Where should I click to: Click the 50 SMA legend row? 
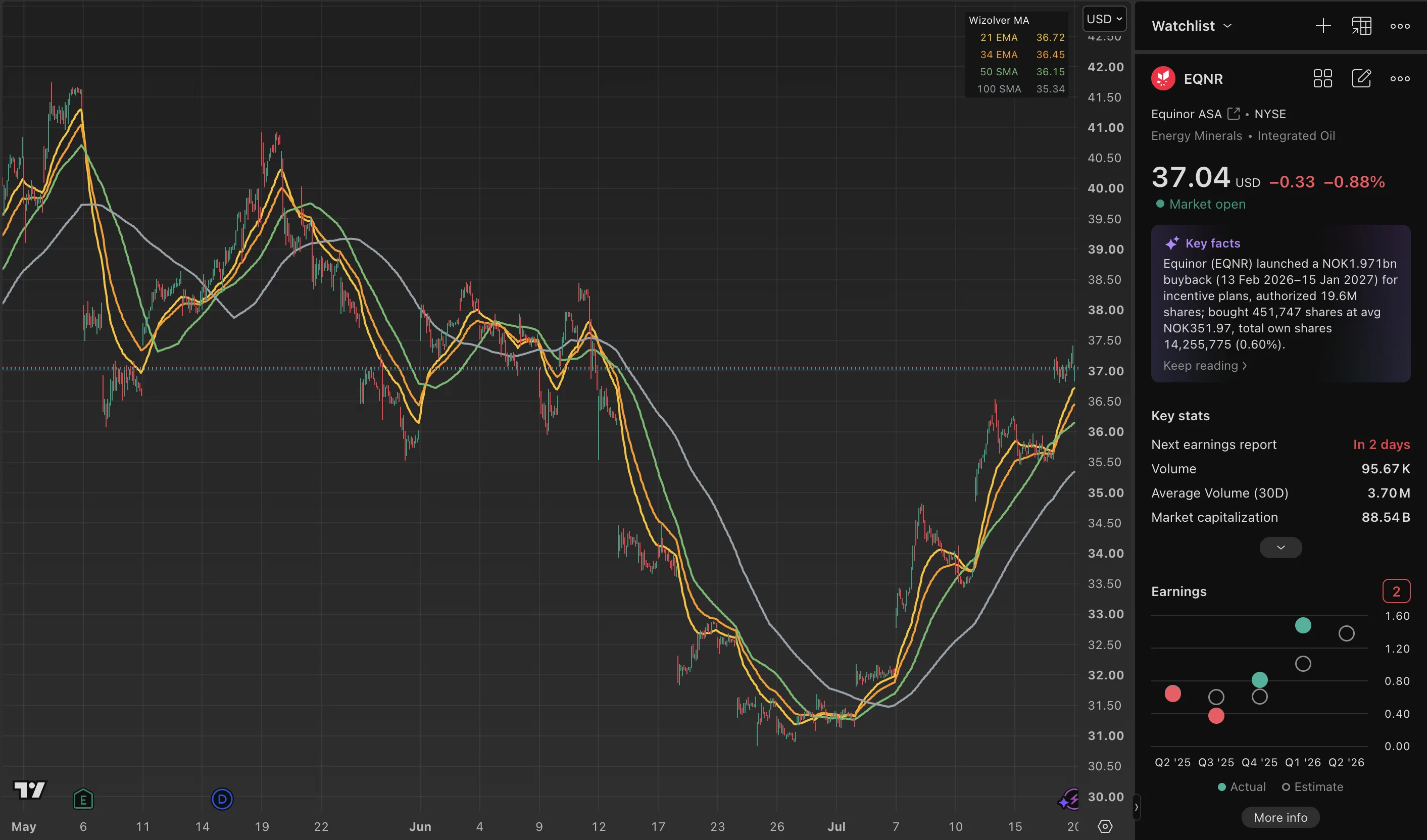[x=1022, y=72]
